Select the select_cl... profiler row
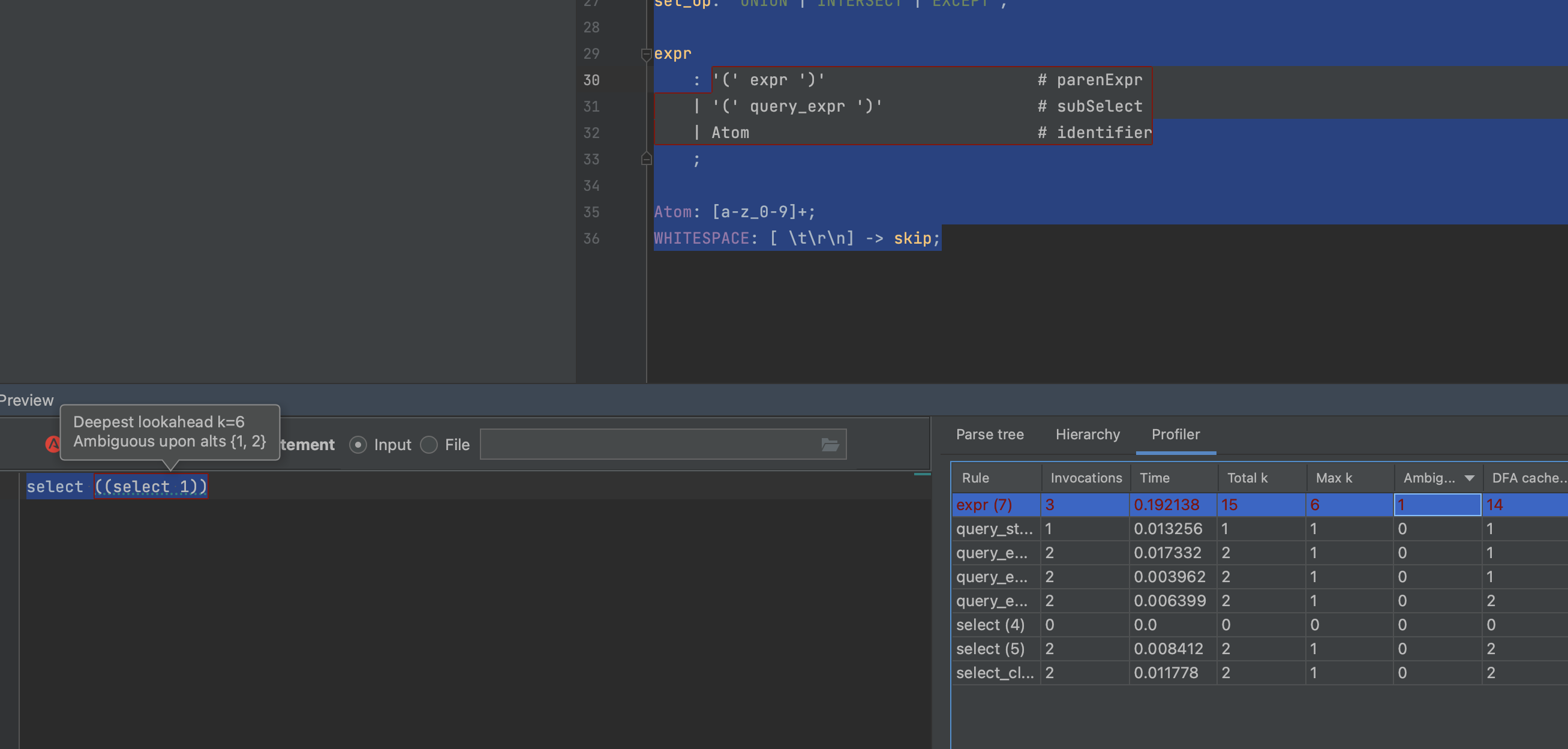This screenshot has height=749, width=1568. tap(1260, 673)
